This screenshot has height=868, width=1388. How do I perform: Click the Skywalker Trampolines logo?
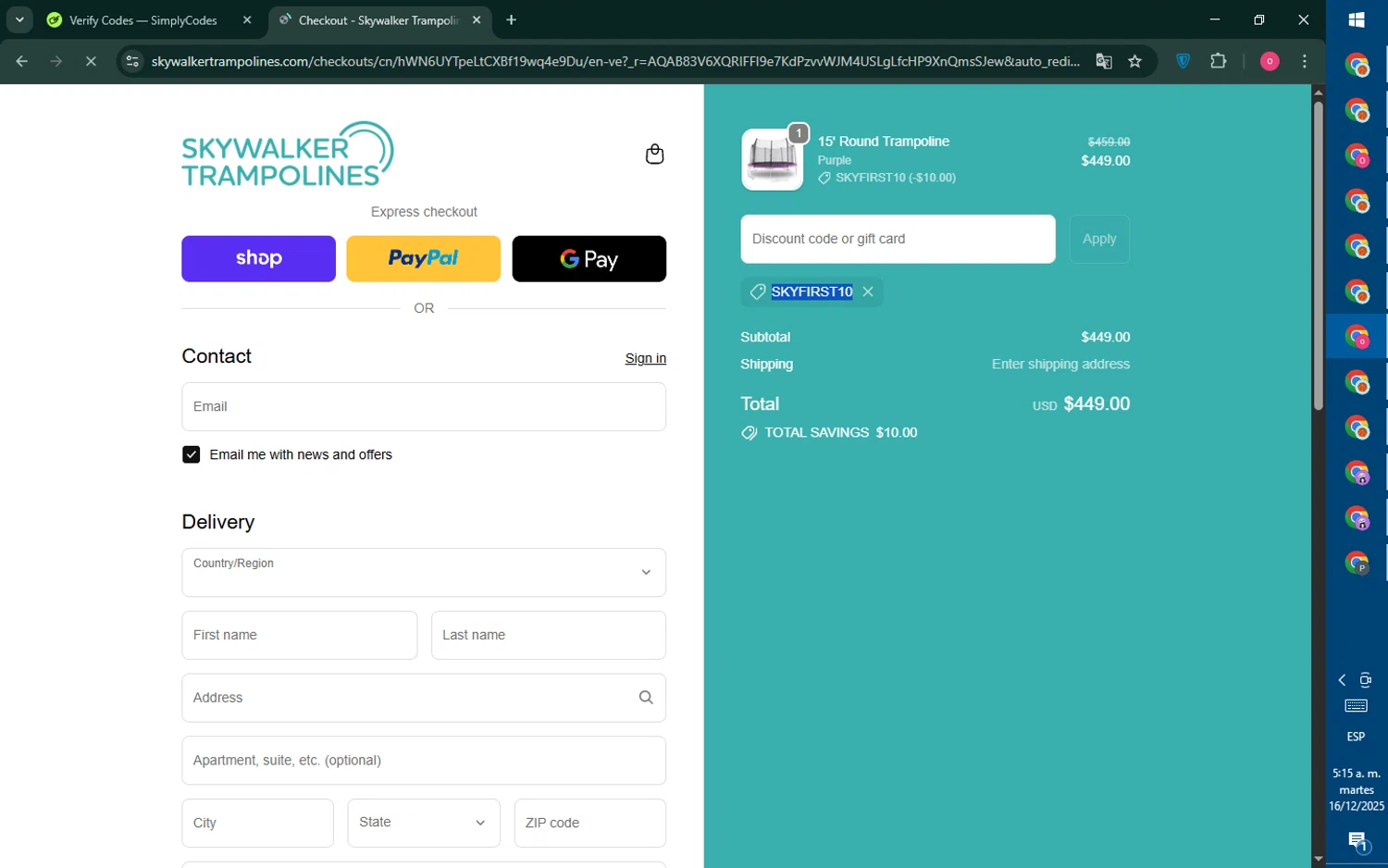pyautogui.click(x=288, y=154)
